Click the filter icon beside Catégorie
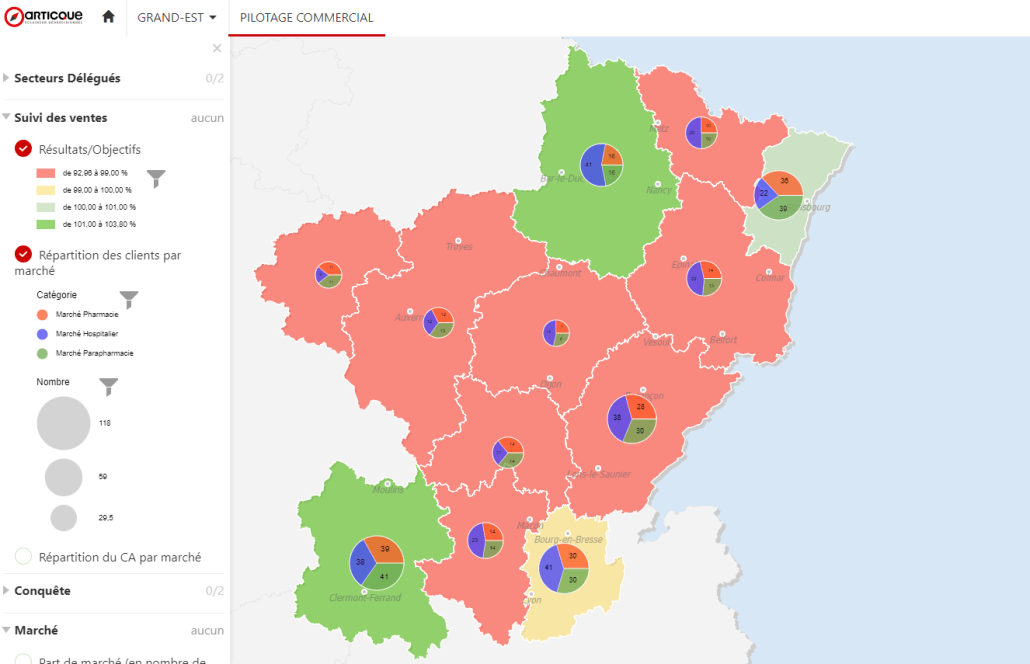 pyautogui.click(x=129, y=299)
